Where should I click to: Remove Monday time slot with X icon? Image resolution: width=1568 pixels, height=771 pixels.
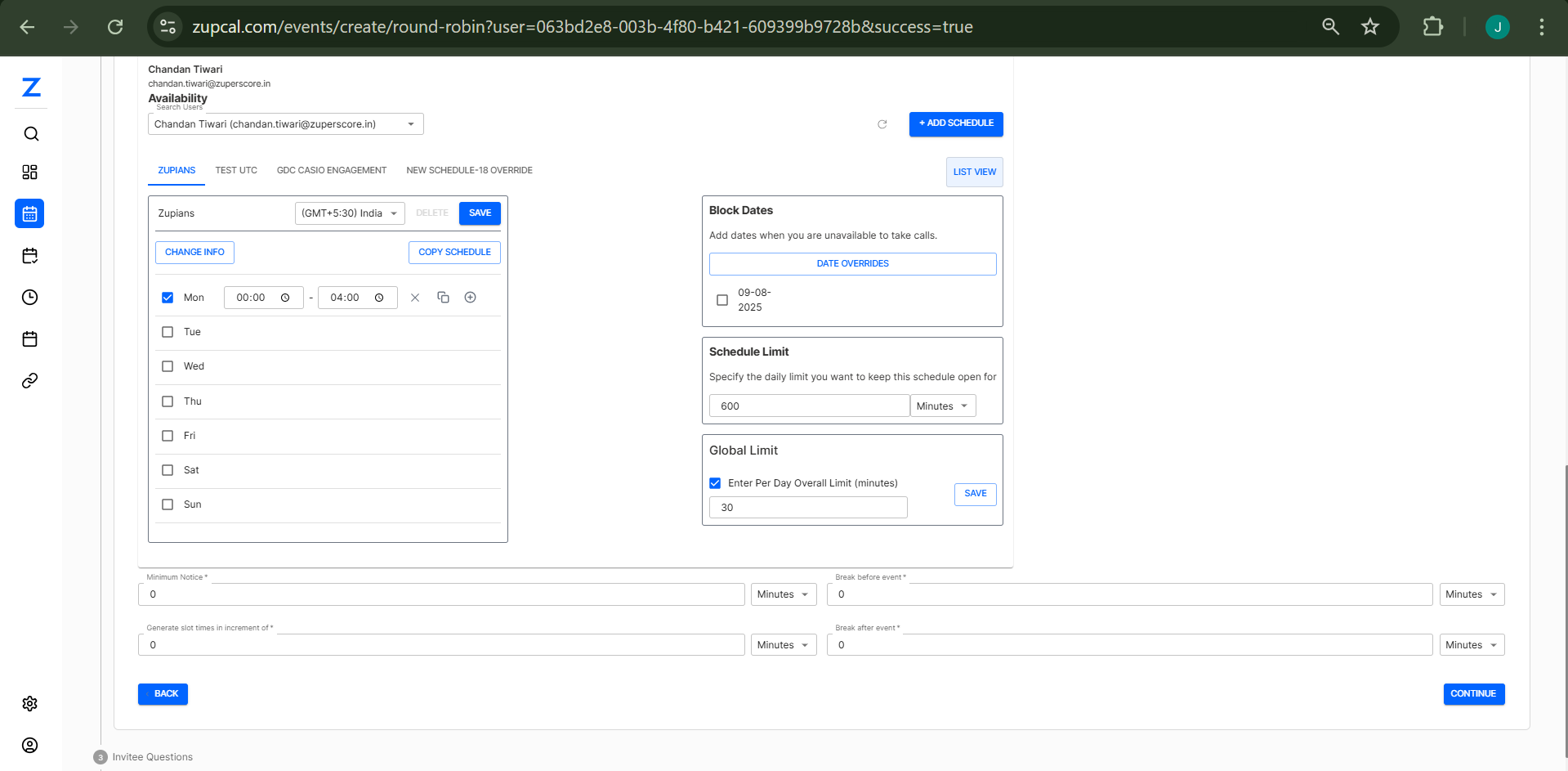coord(415,298)
